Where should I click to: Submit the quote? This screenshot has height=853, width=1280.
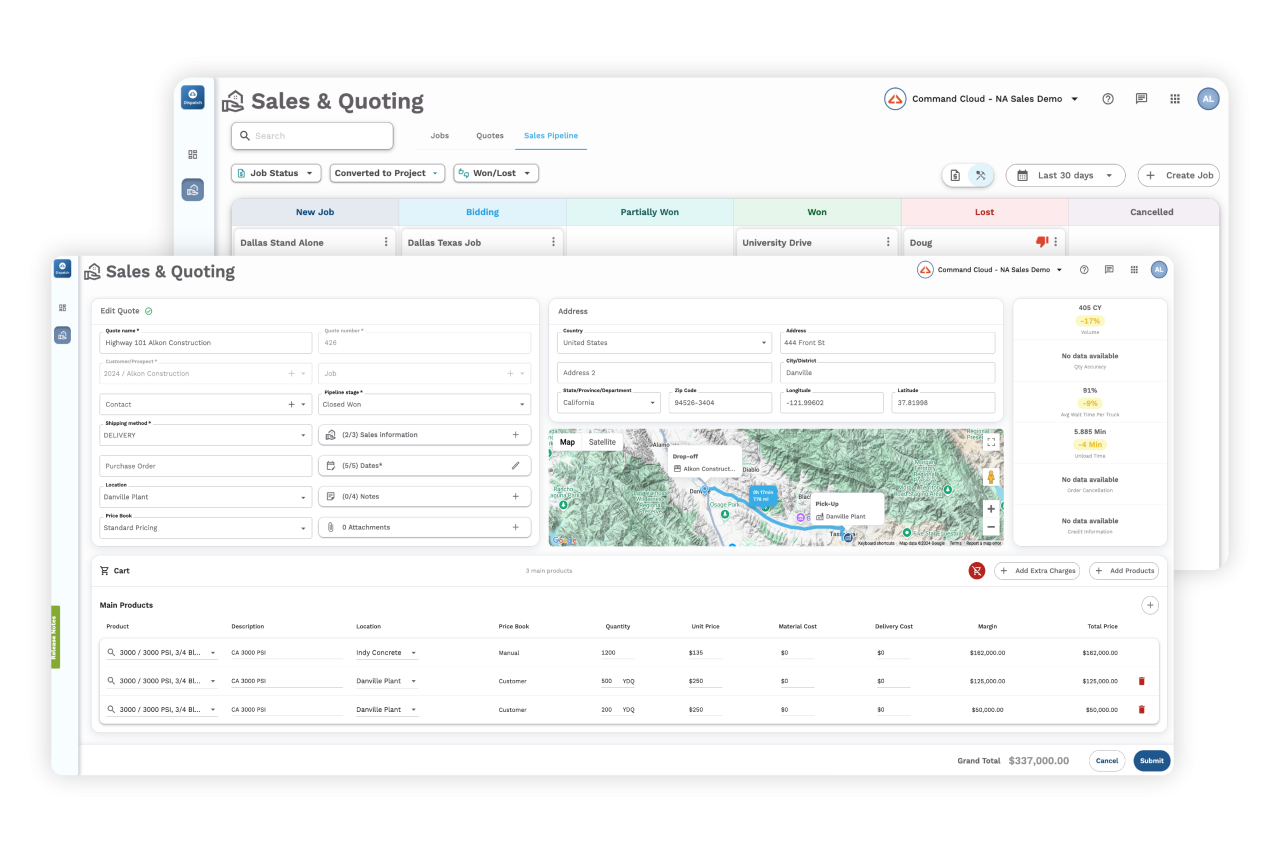click(x=1151, y=760)
